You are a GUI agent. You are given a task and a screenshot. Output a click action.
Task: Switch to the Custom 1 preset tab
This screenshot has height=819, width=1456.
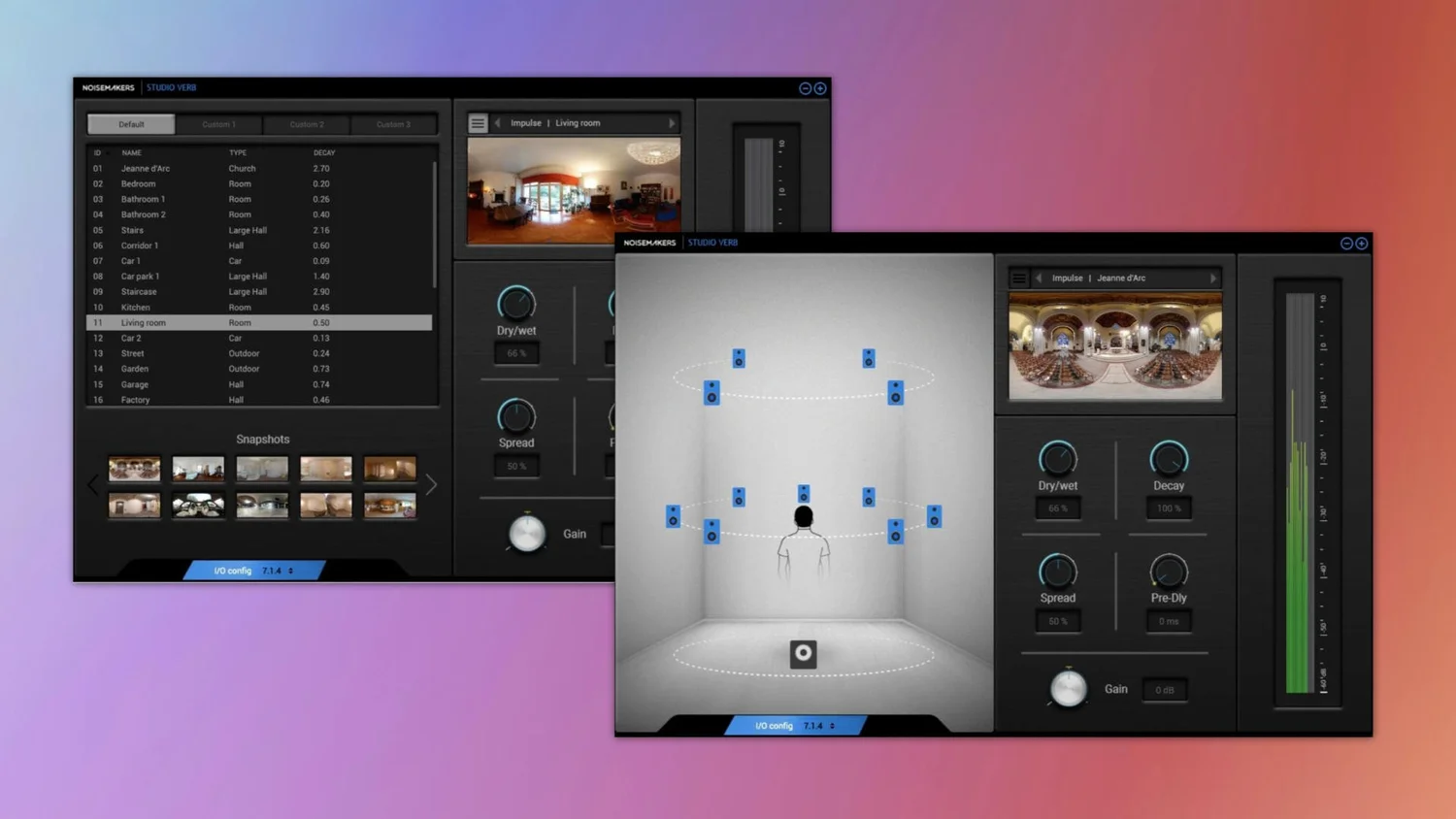tap(218, 123)
